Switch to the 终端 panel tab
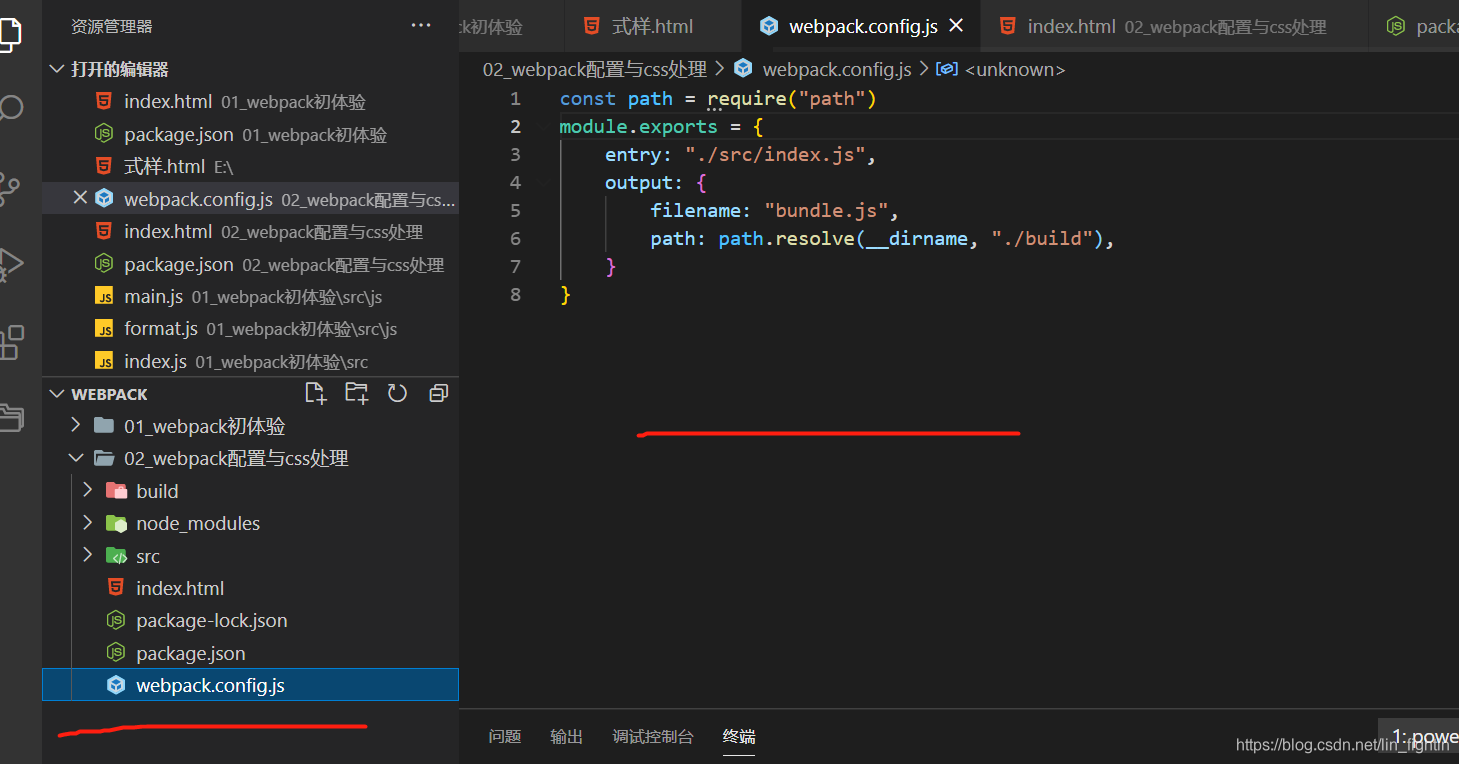The height and width of the screenshot is (764, 1459). click(x=739, y=737)
